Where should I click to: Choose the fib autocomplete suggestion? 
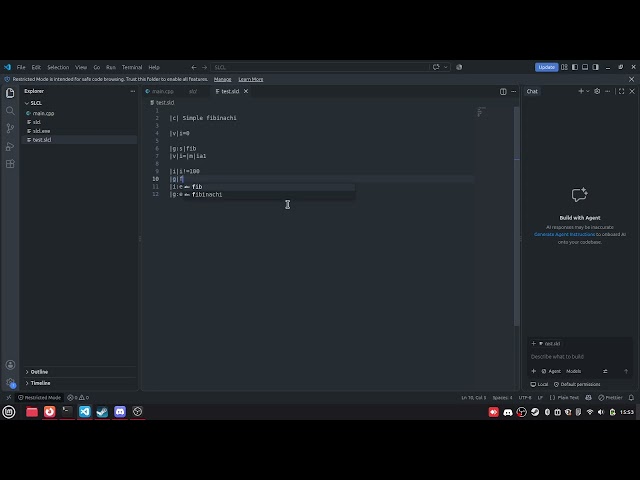(269, 187)
